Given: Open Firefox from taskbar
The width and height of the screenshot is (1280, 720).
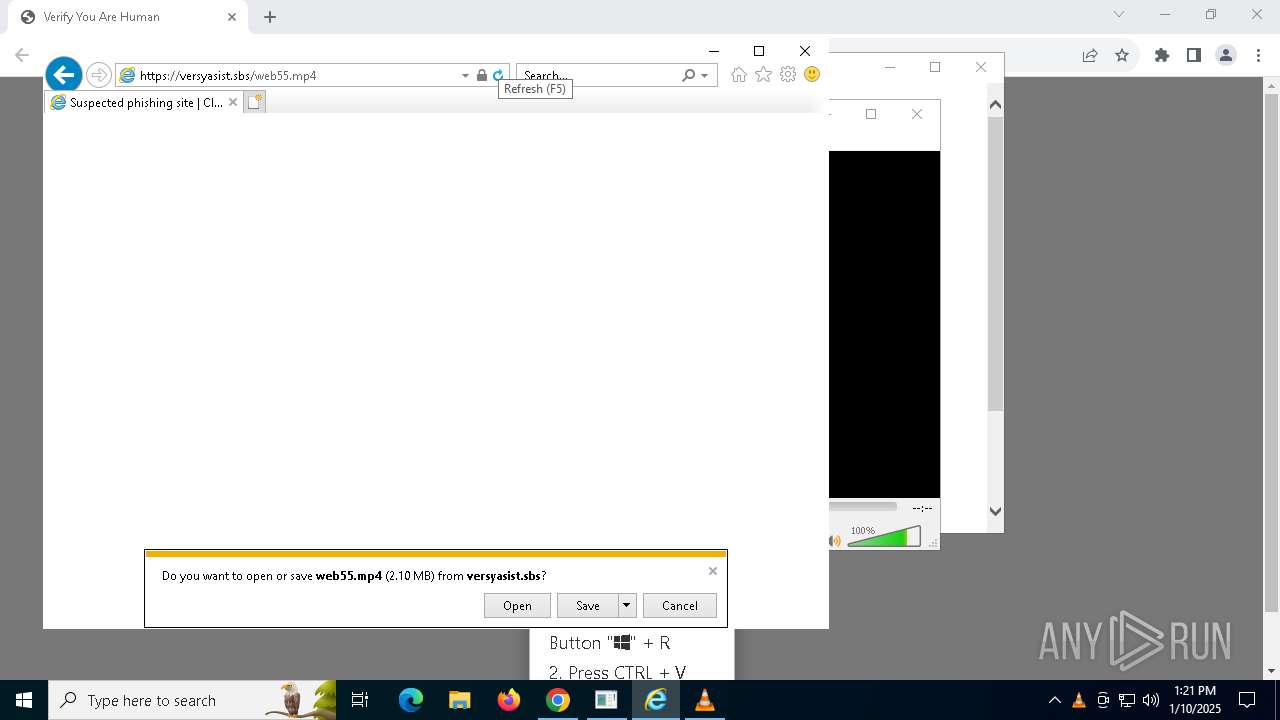Looking at the screenshot, I should [509, 700].
